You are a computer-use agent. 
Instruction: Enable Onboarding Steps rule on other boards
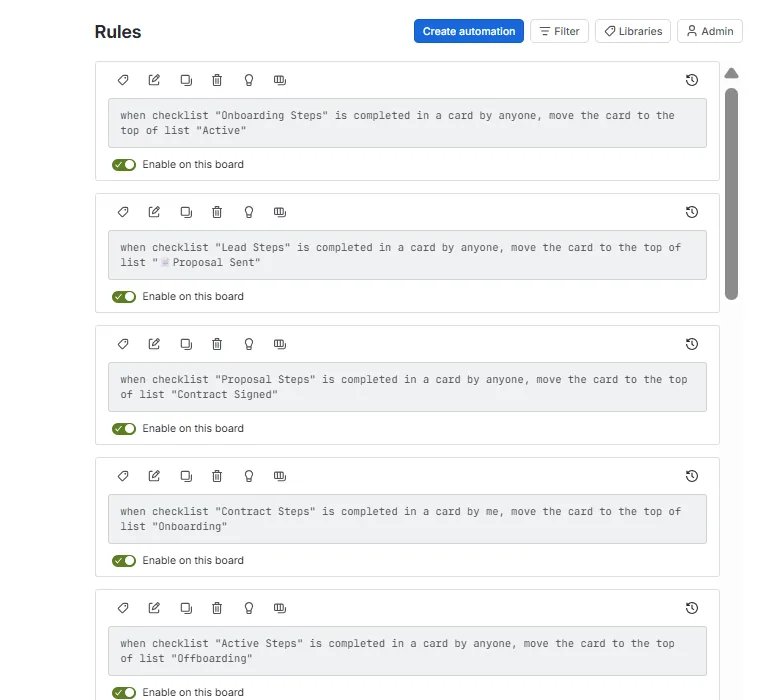[280, 80]
